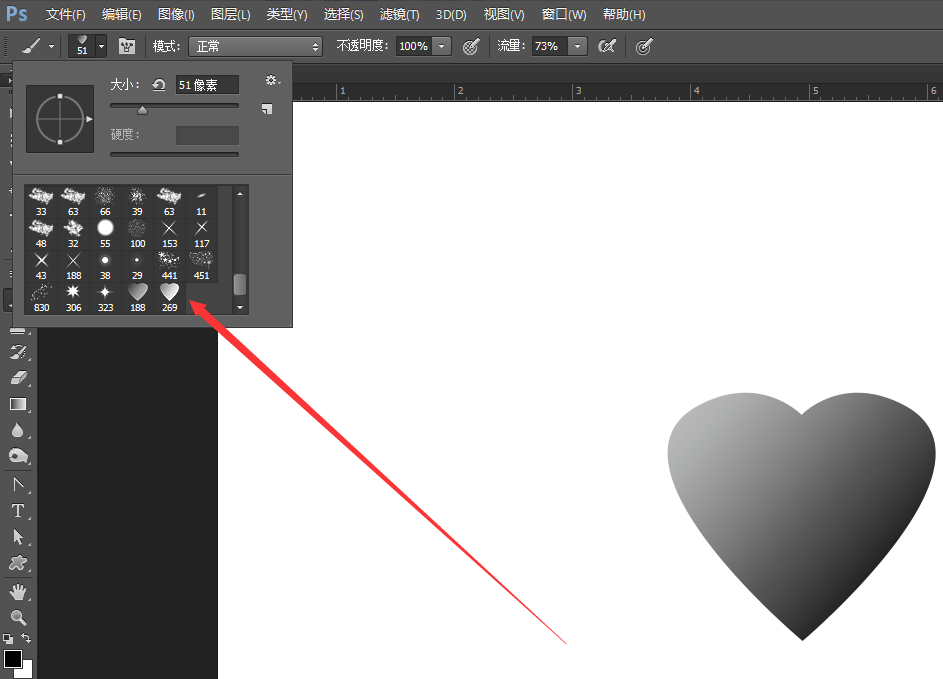Select the Convert Point pen tool
943x679 pixels.
[18, 484]
